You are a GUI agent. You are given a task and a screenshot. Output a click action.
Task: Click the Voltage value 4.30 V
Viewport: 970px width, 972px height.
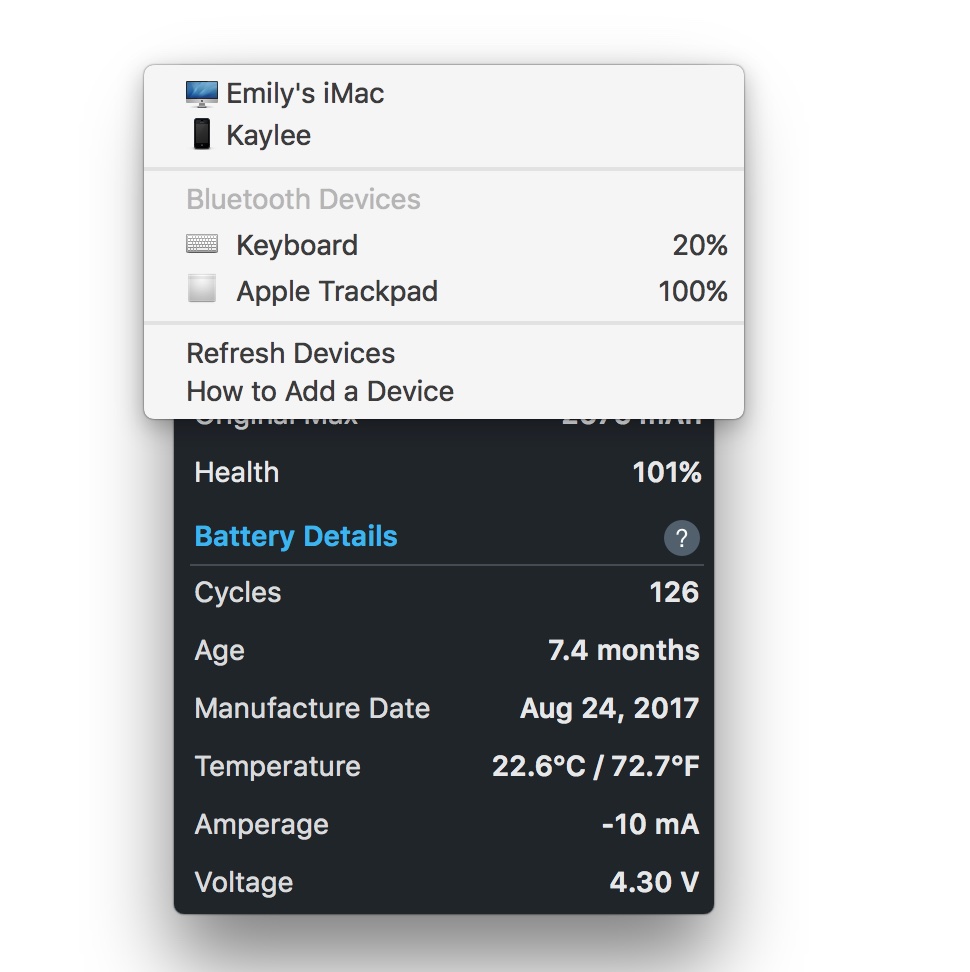653,882
